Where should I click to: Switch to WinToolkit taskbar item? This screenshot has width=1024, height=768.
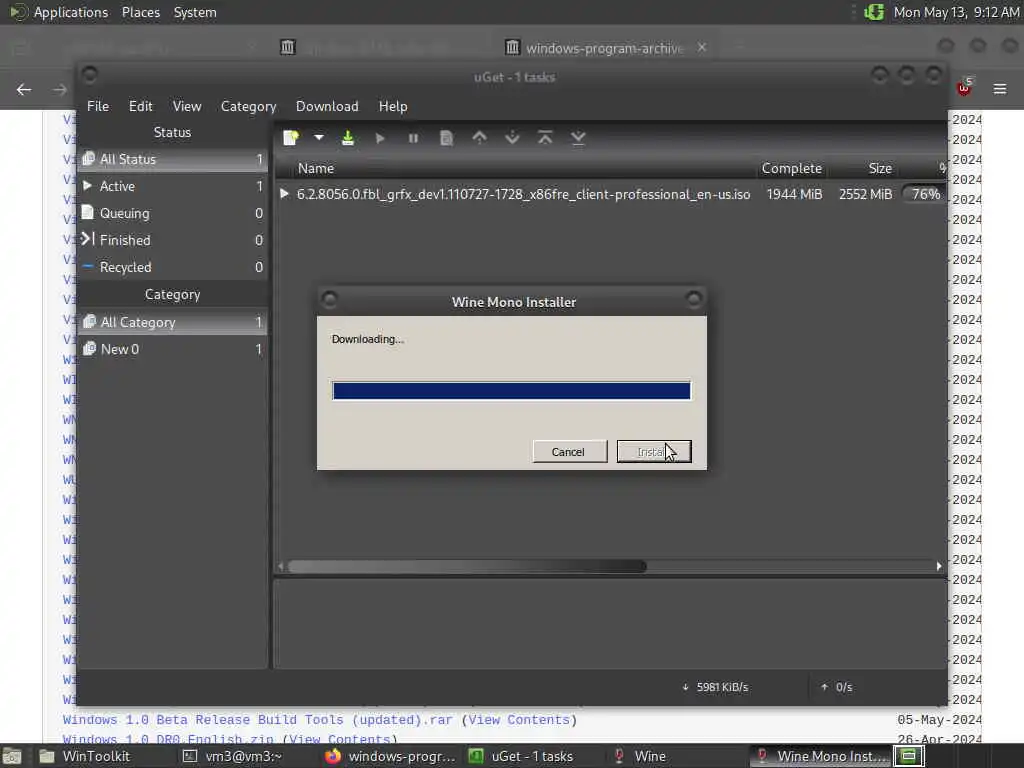(85, 756)
